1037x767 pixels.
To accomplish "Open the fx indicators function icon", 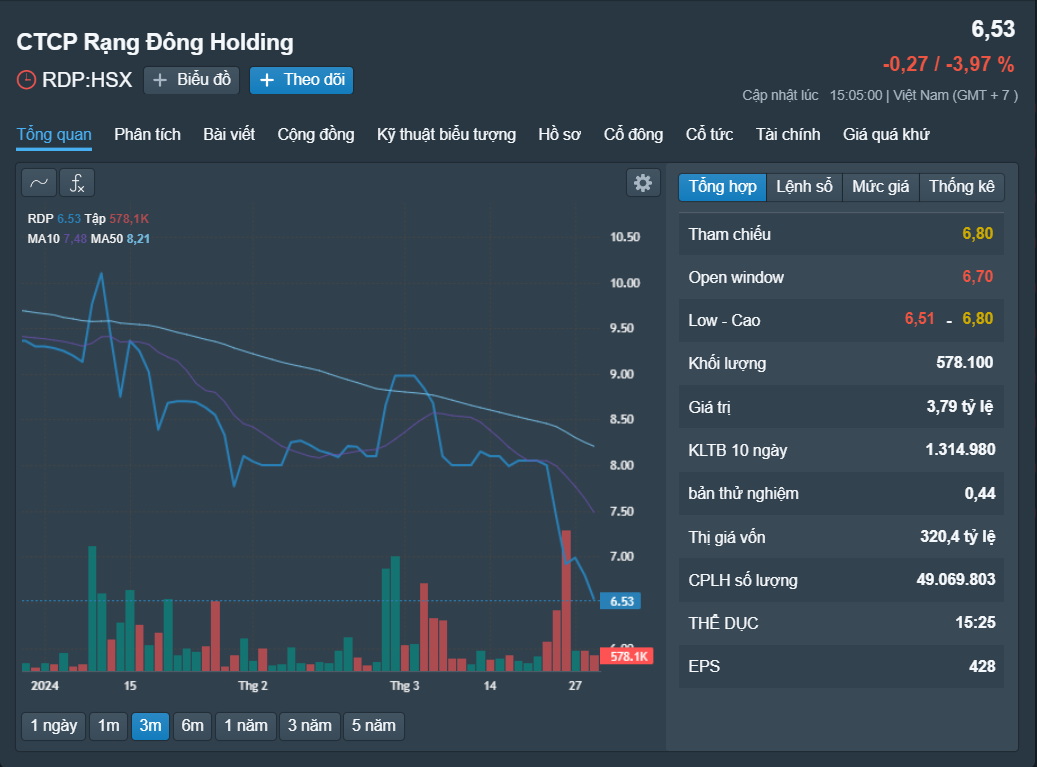I will coord(77,183).
